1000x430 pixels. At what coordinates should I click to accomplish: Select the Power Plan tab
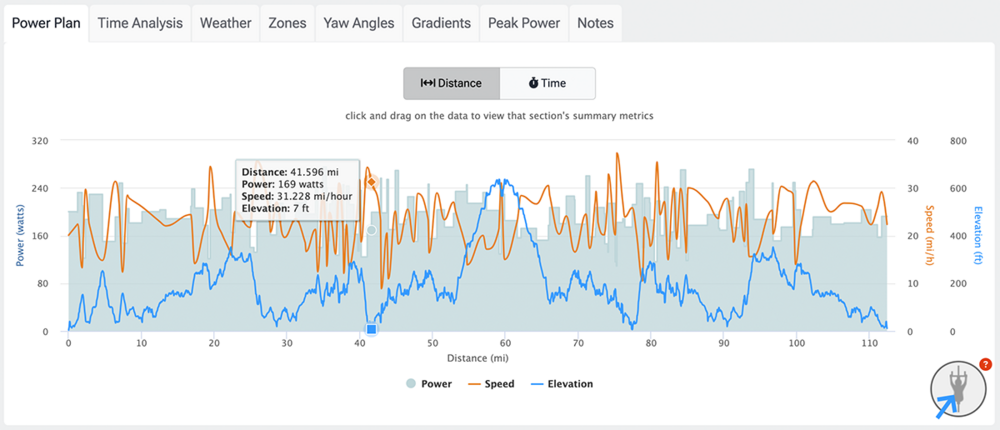click(x=45, y=23)
